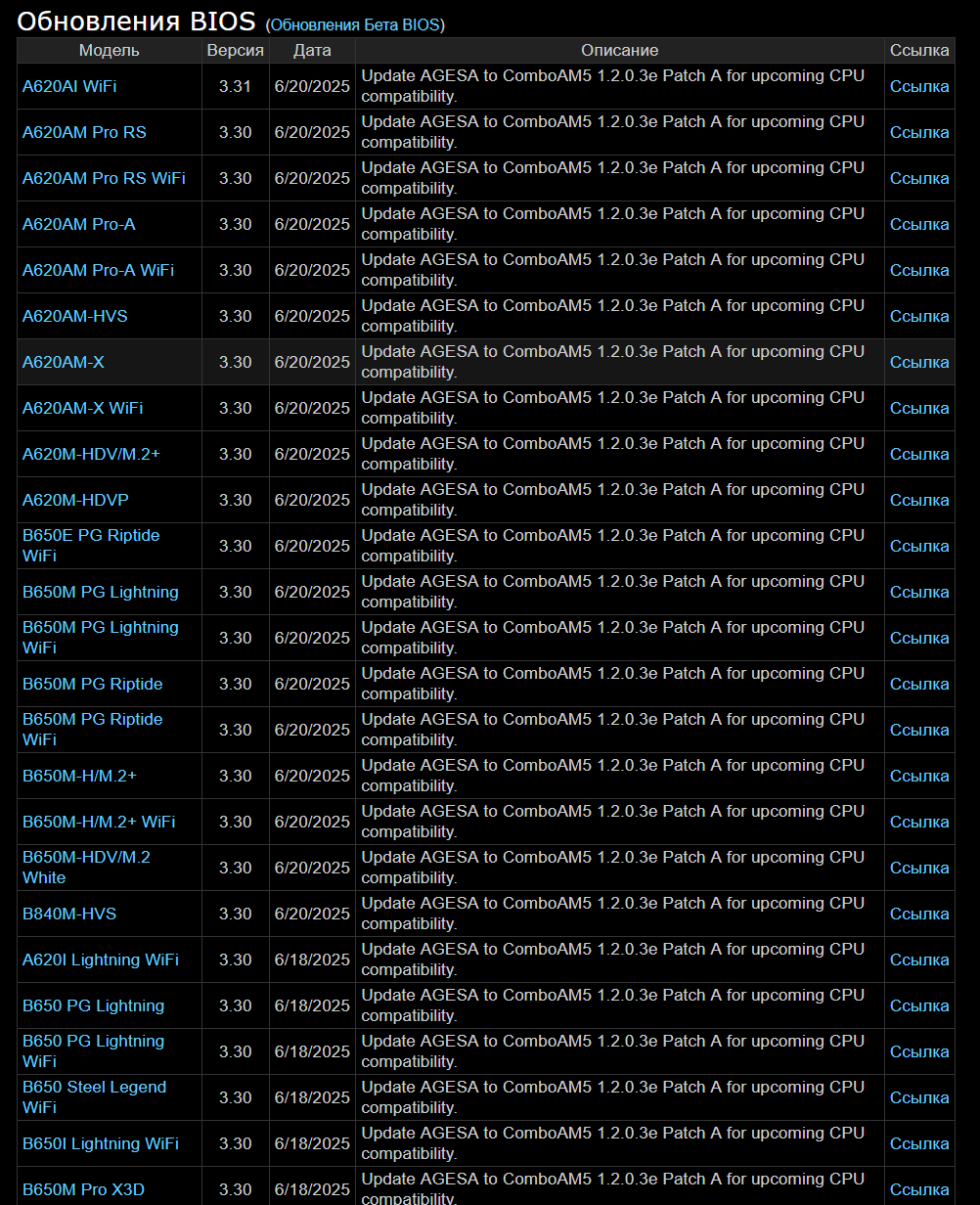Open the A620AI WiFi model page

coord(69,86)
